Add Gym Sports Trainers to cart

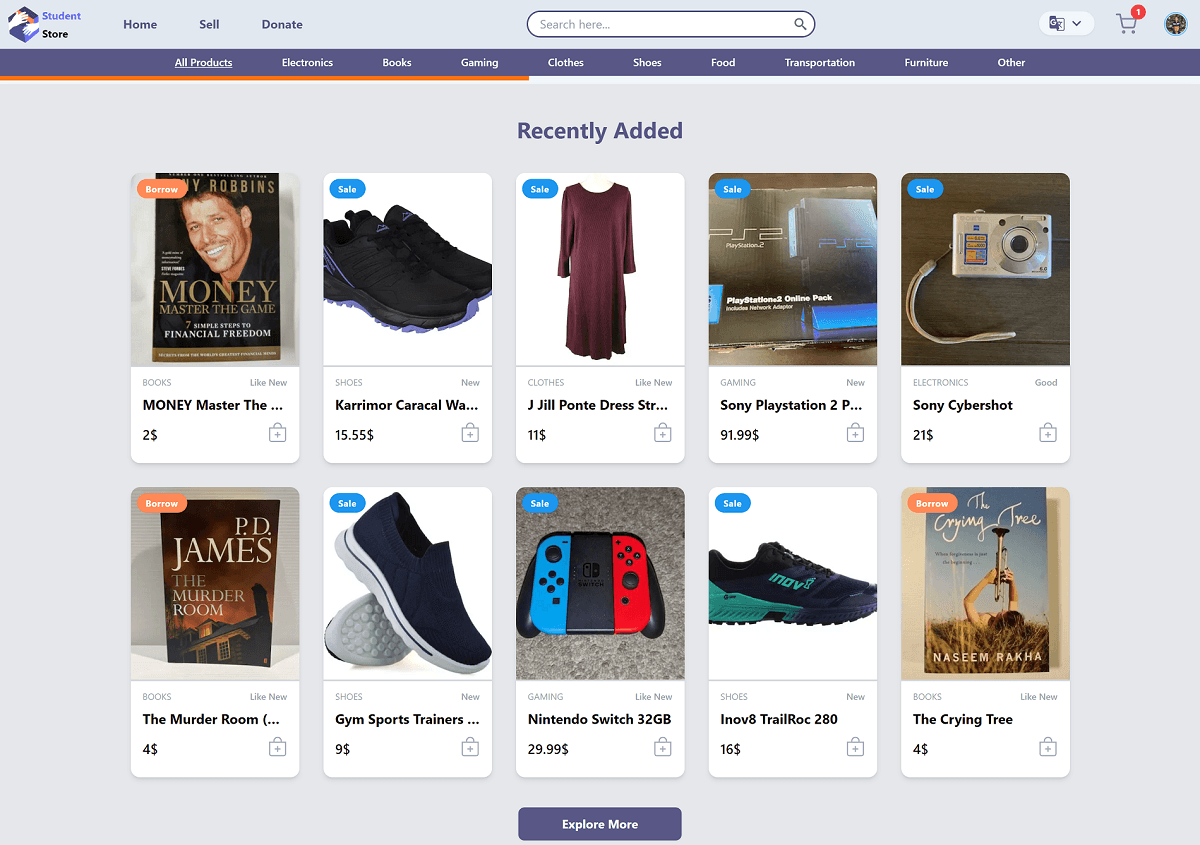click(x=470, y=747)
